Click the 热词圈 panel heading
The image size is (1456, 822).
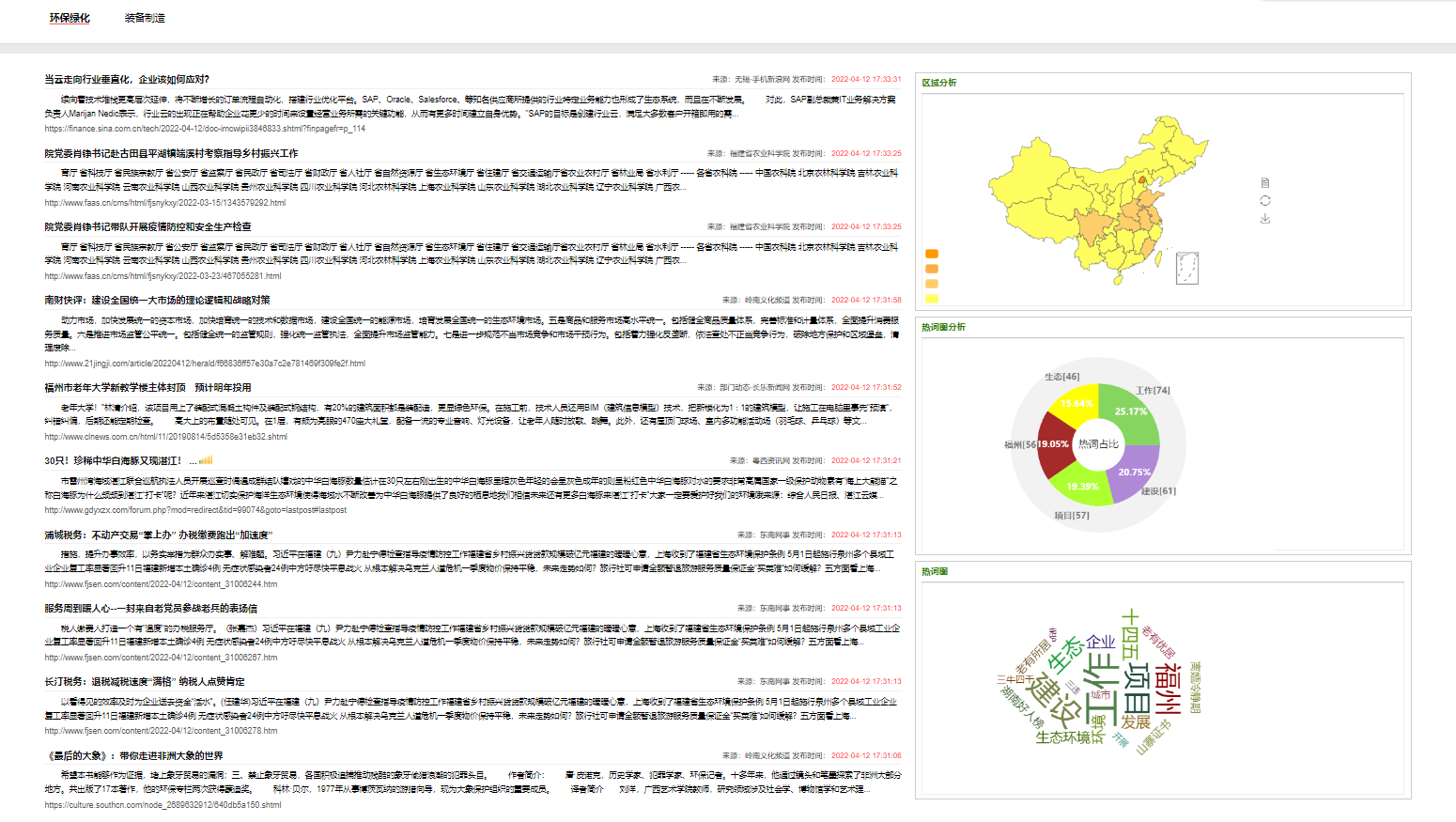[x=935, y=571]
